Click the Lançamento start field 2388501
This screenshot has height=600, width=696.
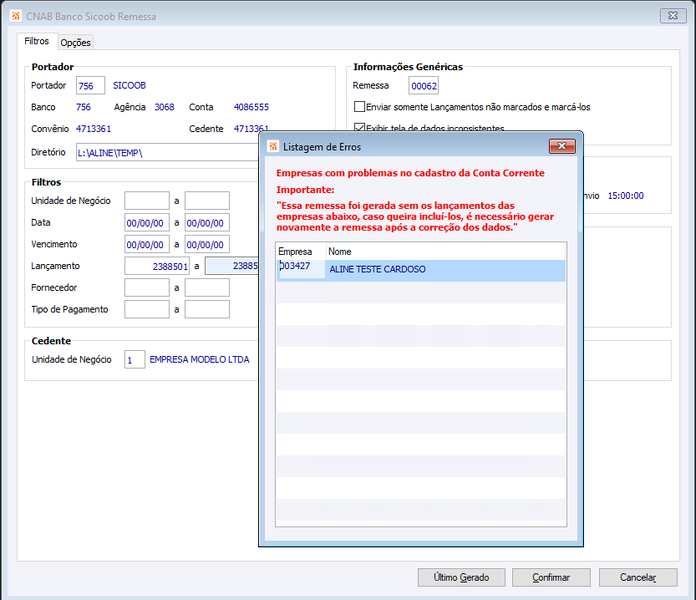point(157,266)
